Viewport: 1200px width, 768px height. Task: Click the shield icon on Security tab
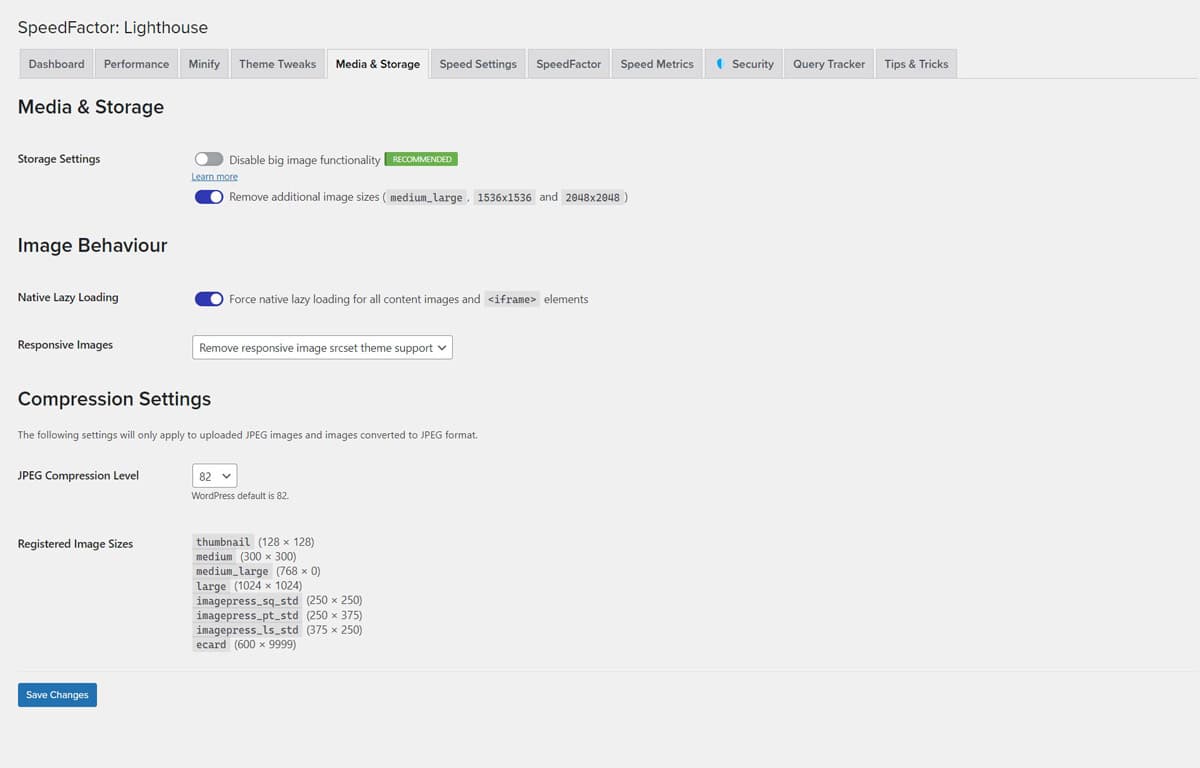(x=720, y=63)
